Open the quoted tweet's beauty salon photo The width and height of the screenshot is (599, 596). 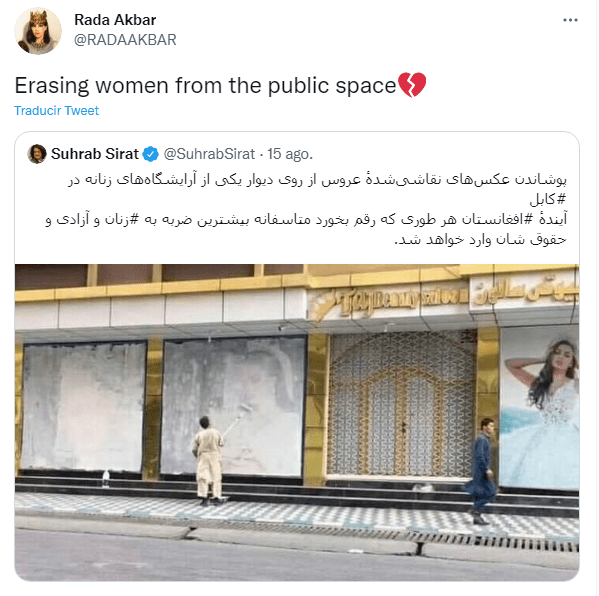click(x=297, y=422)
